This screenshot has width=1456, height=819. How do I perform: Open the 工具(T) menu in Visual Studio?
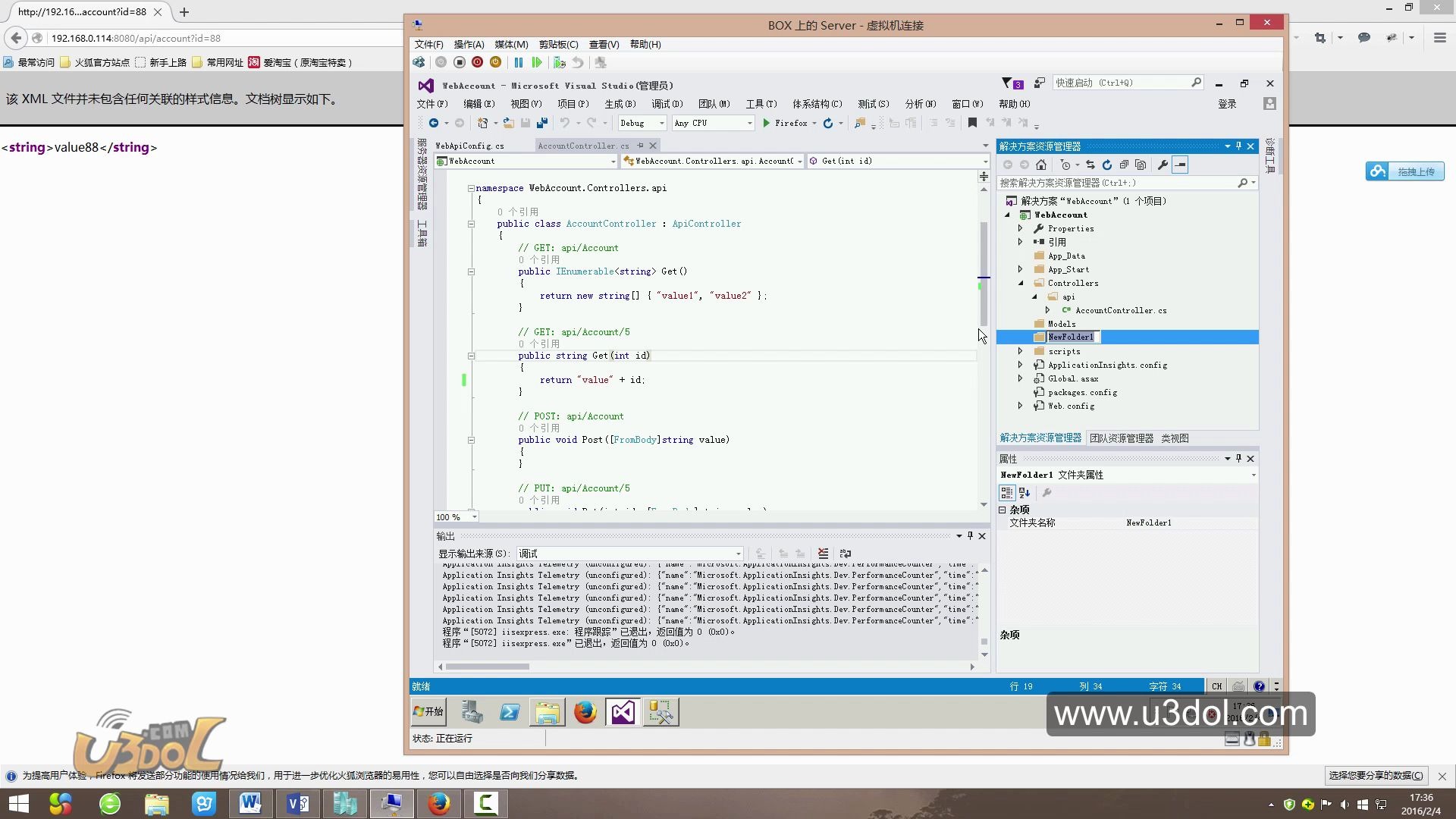[x=761, y=104]
